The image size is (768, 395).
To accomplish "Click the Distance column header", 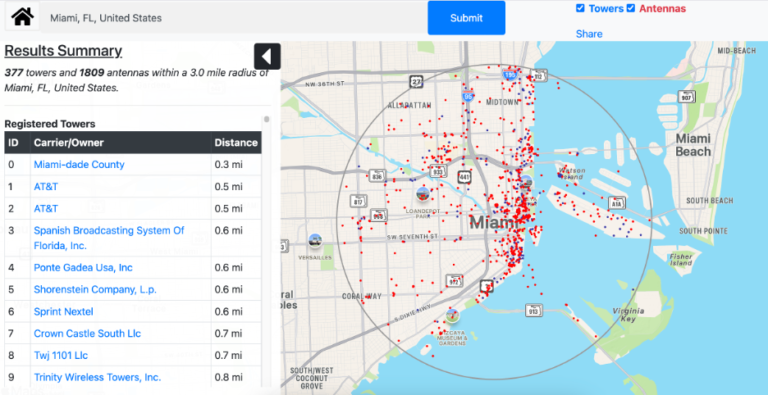I will point(236,143).
